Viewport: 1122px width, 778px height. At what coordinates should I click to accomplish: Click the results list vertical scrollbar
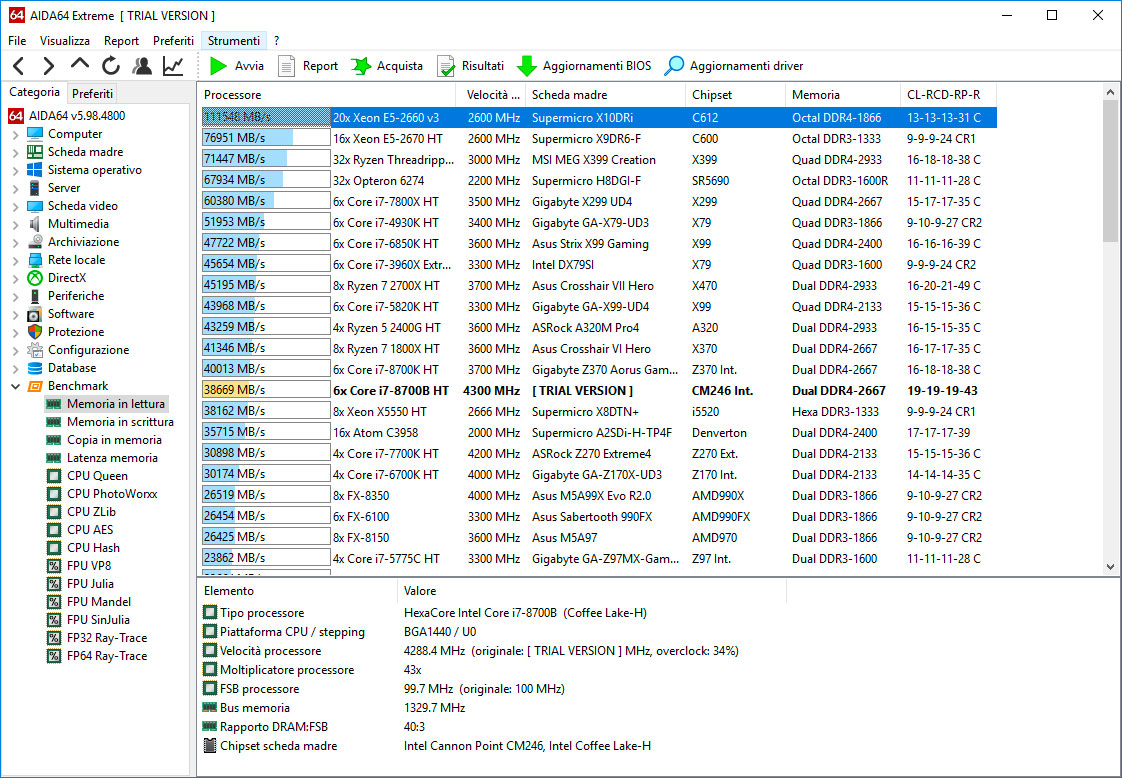pos(1110,330)
